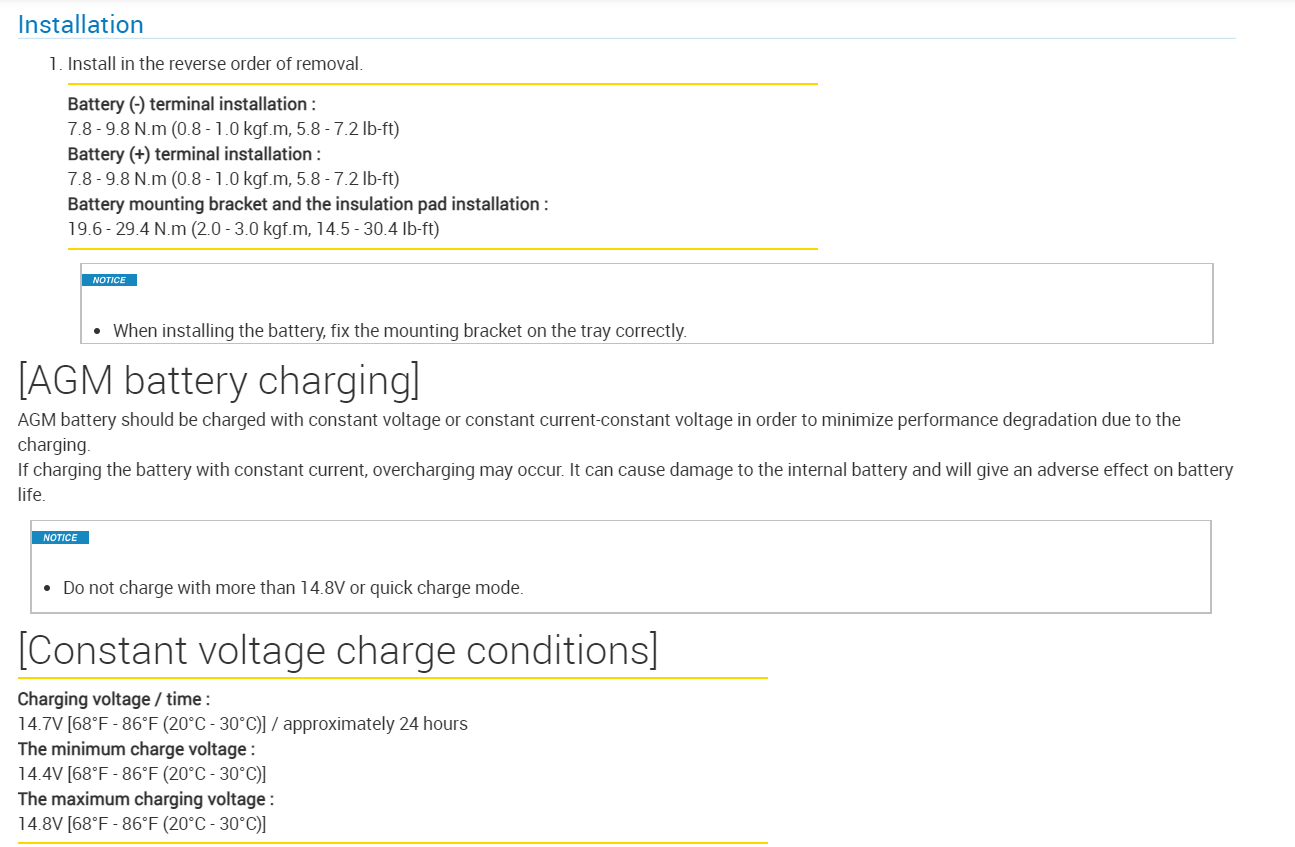The image size is (1295, 847).
Task: Click the "fix the mounting bracket on the tray" bullet
Action: pyautogui.click(x=399, y=331)
